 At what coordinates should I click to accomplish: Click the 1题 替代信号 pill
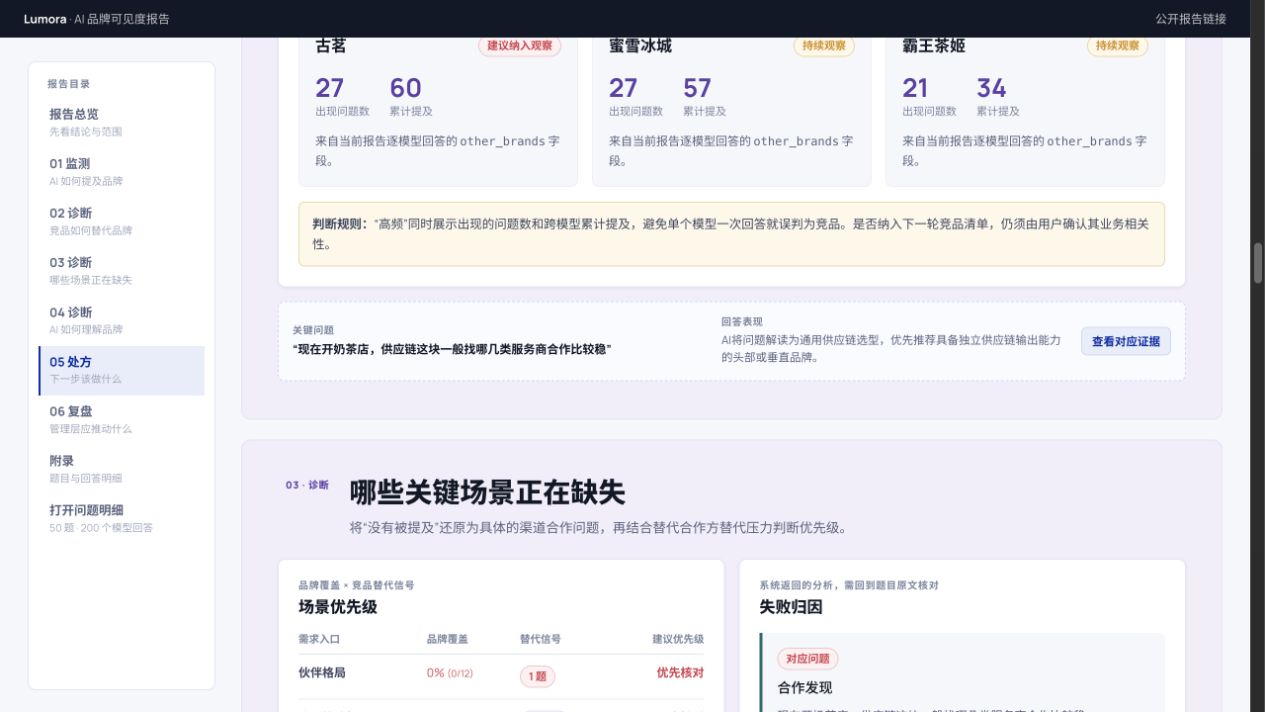click(x=537, y=676)
